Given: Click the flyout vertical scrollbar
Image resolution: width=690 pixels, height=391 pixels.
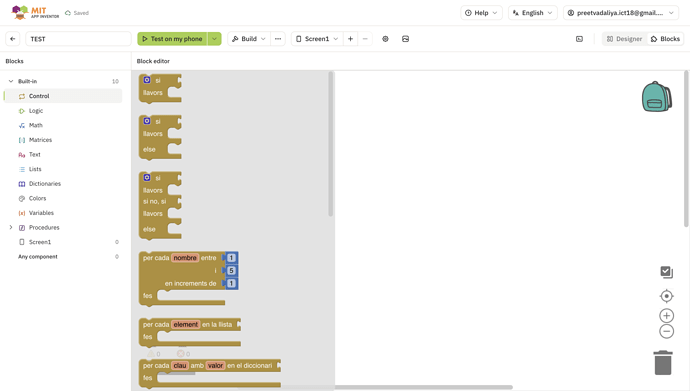Looking at the screenshot, I should point(330,144).
